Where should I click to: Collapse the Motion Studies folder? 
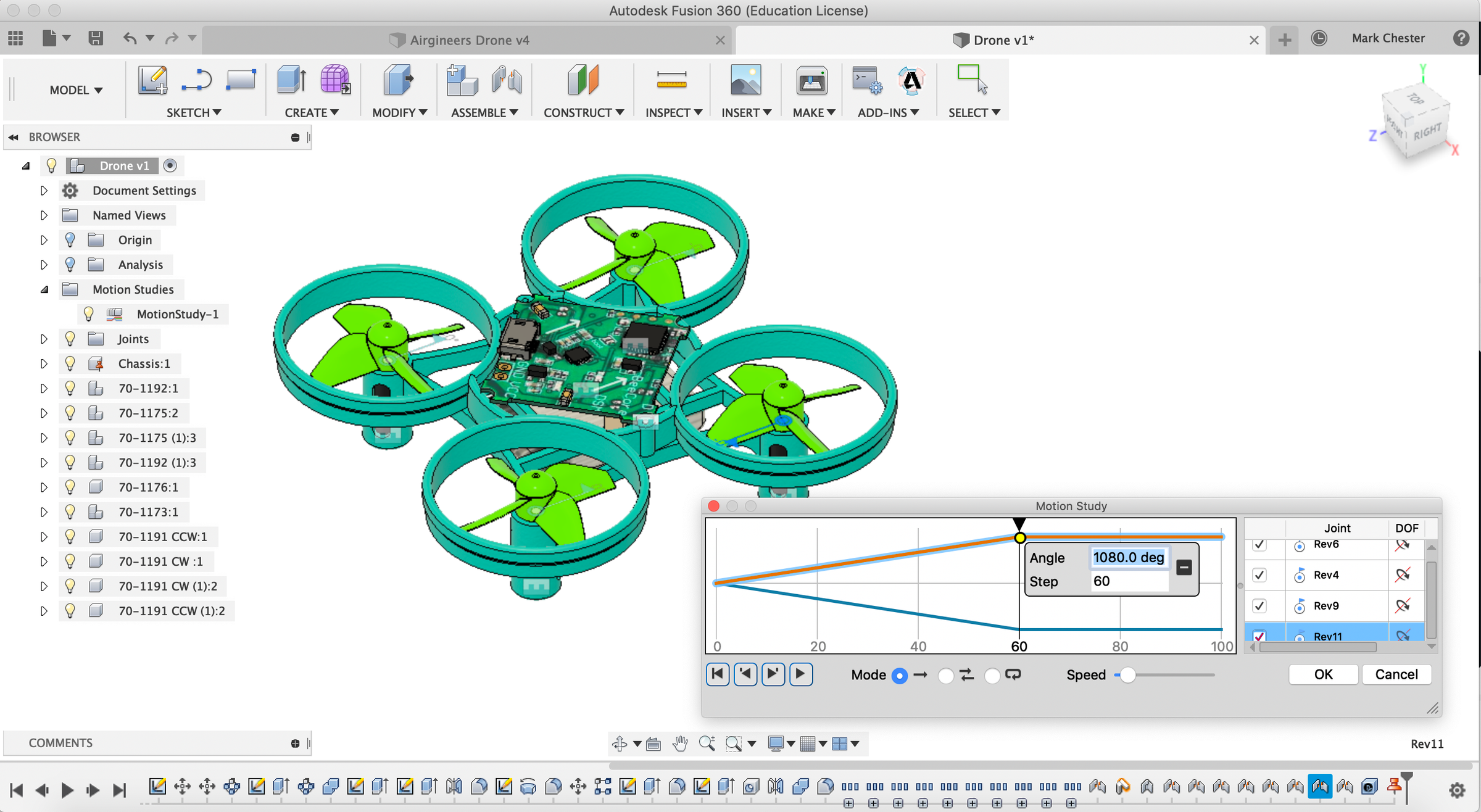[44, 289]
